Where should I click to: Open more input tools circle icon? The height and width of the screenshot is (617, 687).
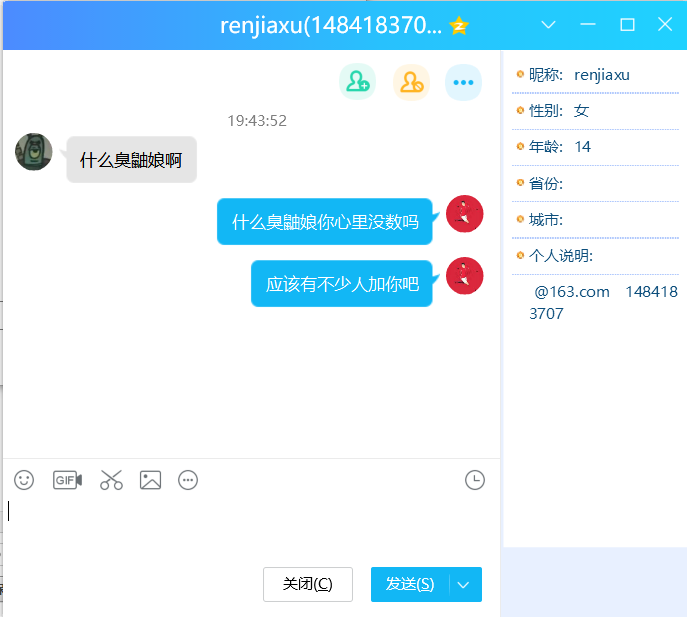pos(188,480)
